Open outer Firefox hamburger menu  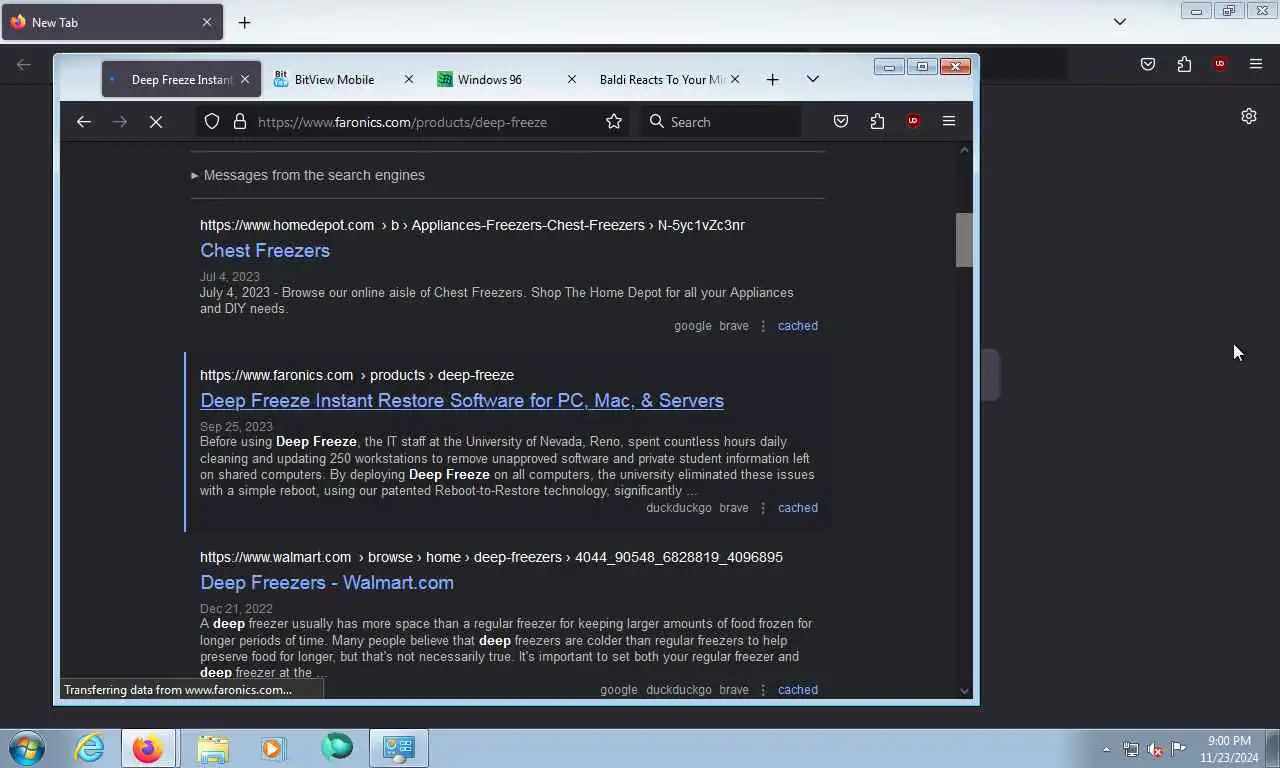pyautogui.click(x=1256, y=65)
